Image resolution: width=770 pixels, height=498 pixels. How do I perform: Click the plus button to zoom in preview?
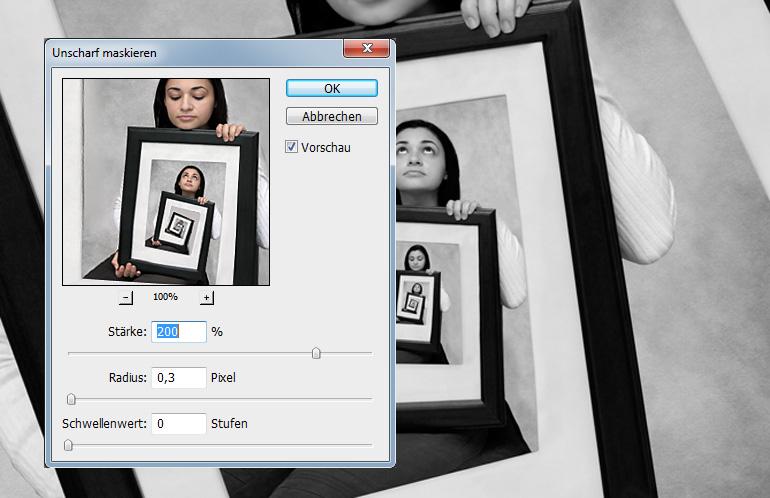(x=207, y=298)
